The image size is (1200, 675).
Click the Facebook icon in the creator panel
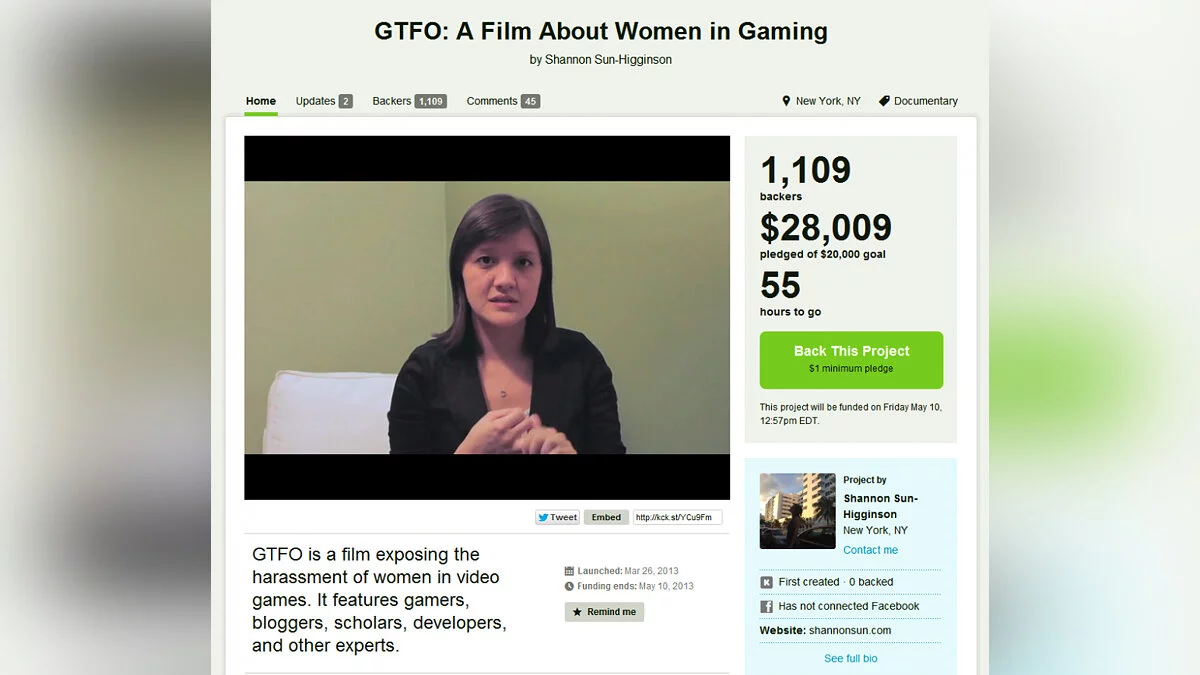coord(767,606)
